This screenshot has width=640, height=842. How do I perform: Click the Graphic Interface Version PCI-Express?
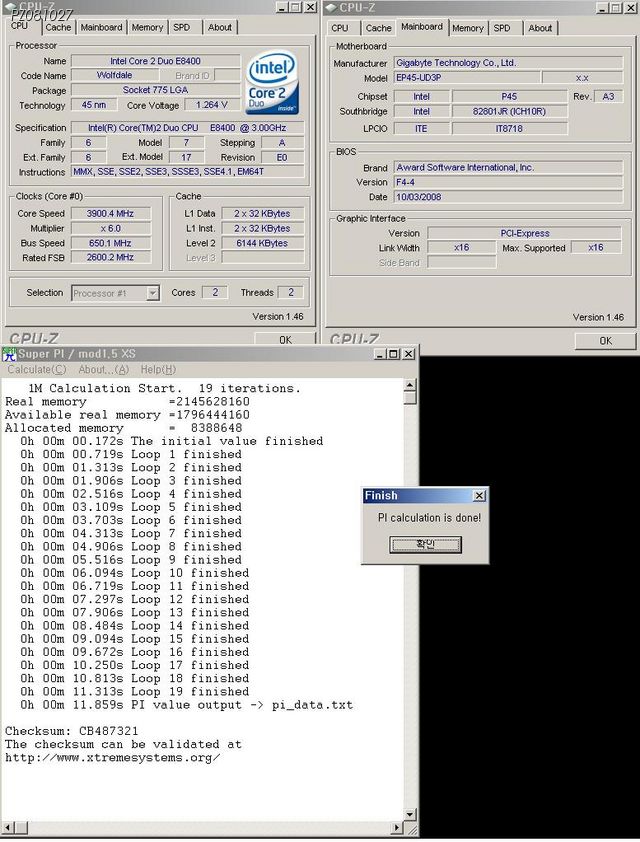pos(525,233)
